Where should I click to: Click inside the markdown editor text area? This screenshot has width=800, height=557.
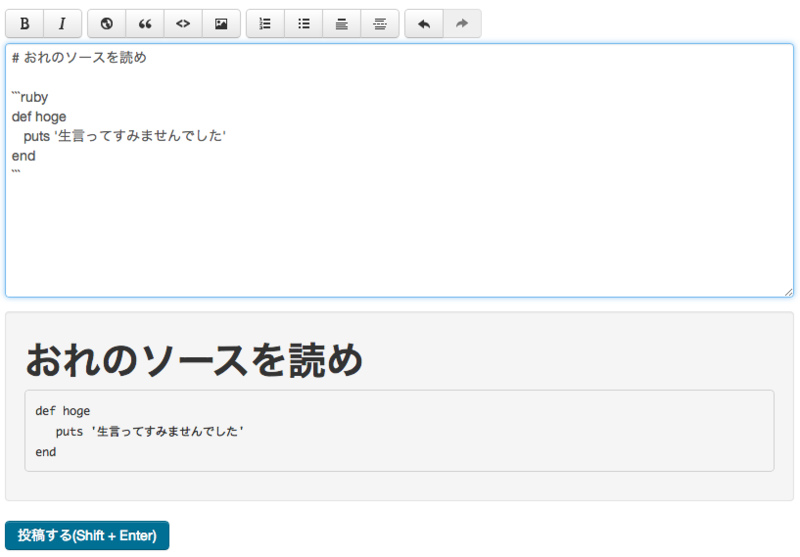point(399,170)
